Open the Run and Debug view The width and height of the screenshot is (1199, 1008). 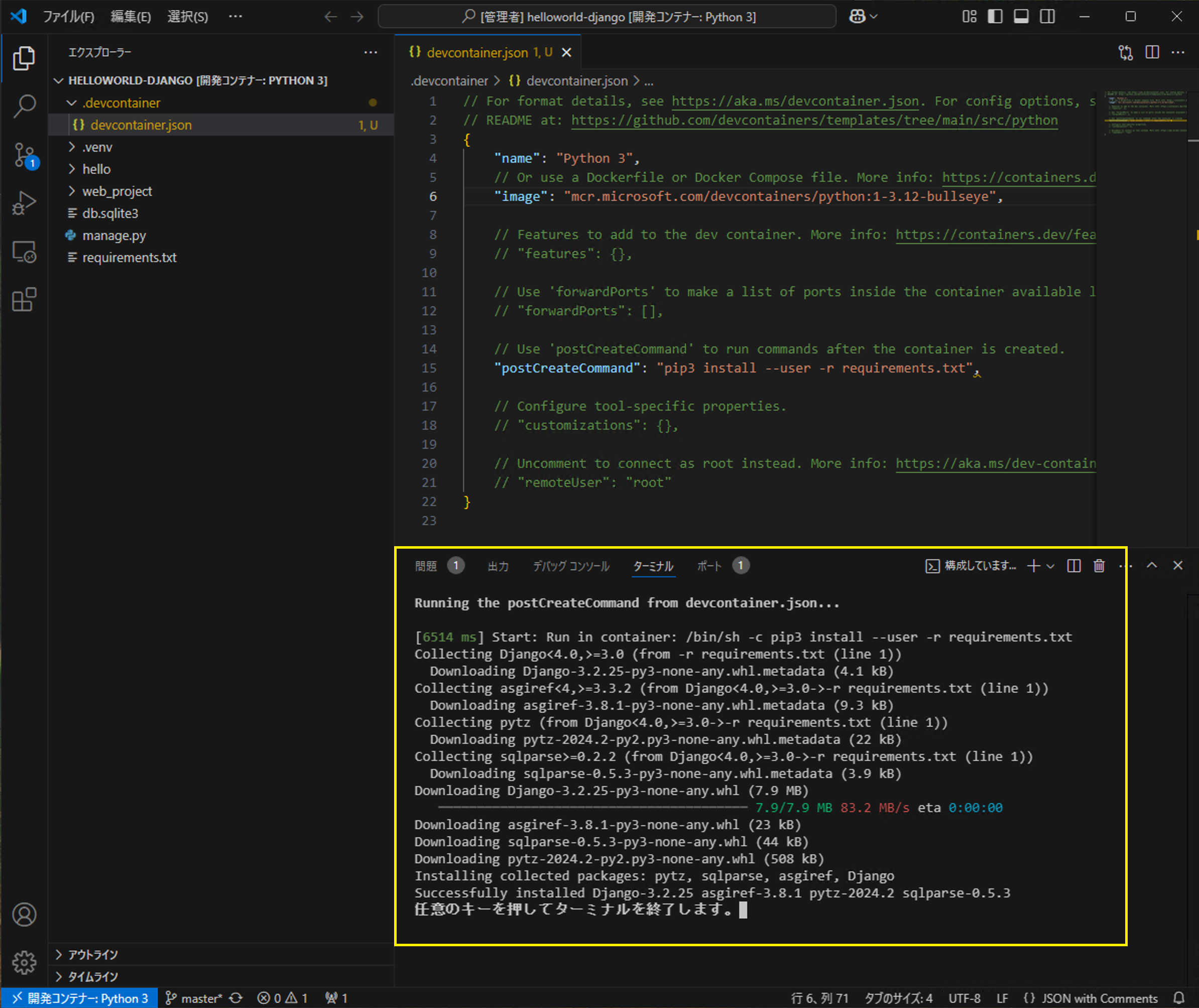[24, 203]
